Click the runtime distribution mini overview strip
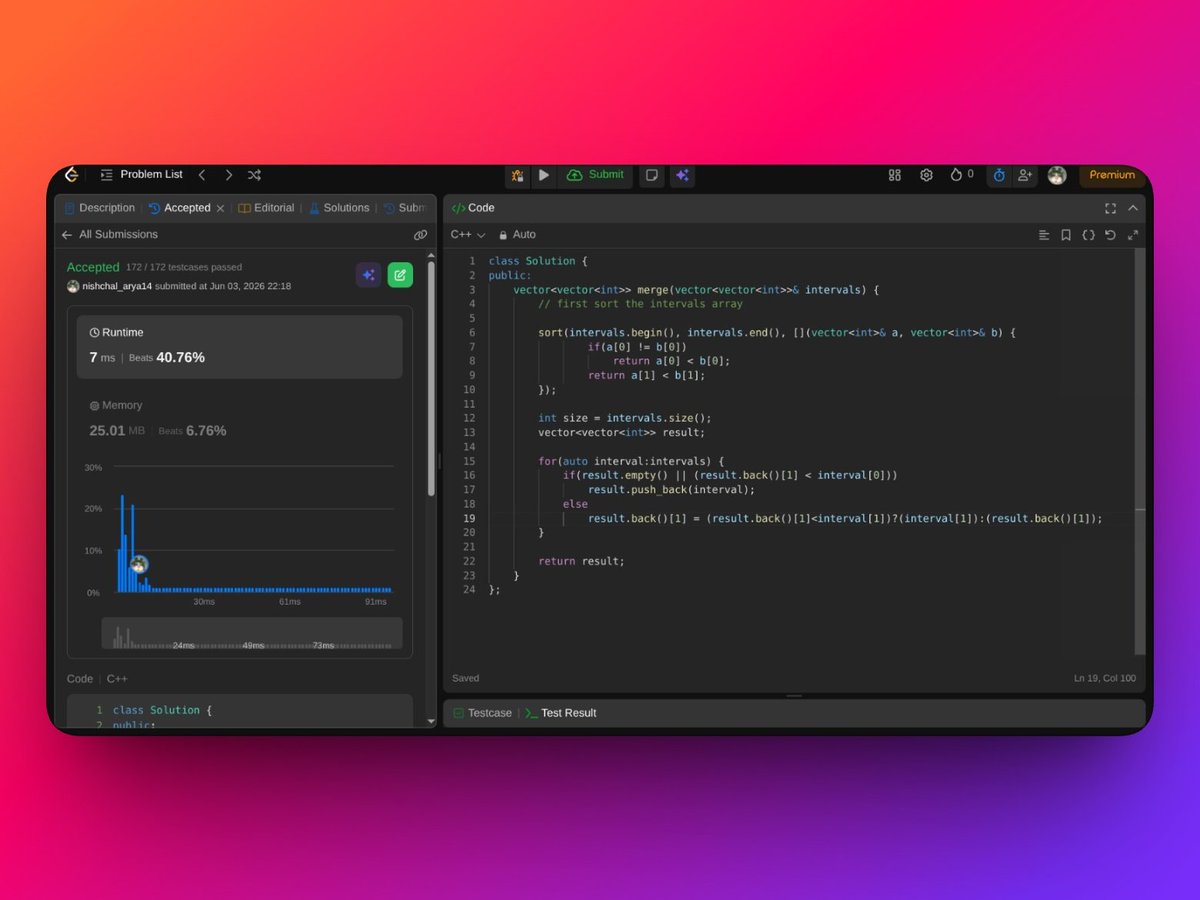1200x900 pixels. tap(252, 634)
